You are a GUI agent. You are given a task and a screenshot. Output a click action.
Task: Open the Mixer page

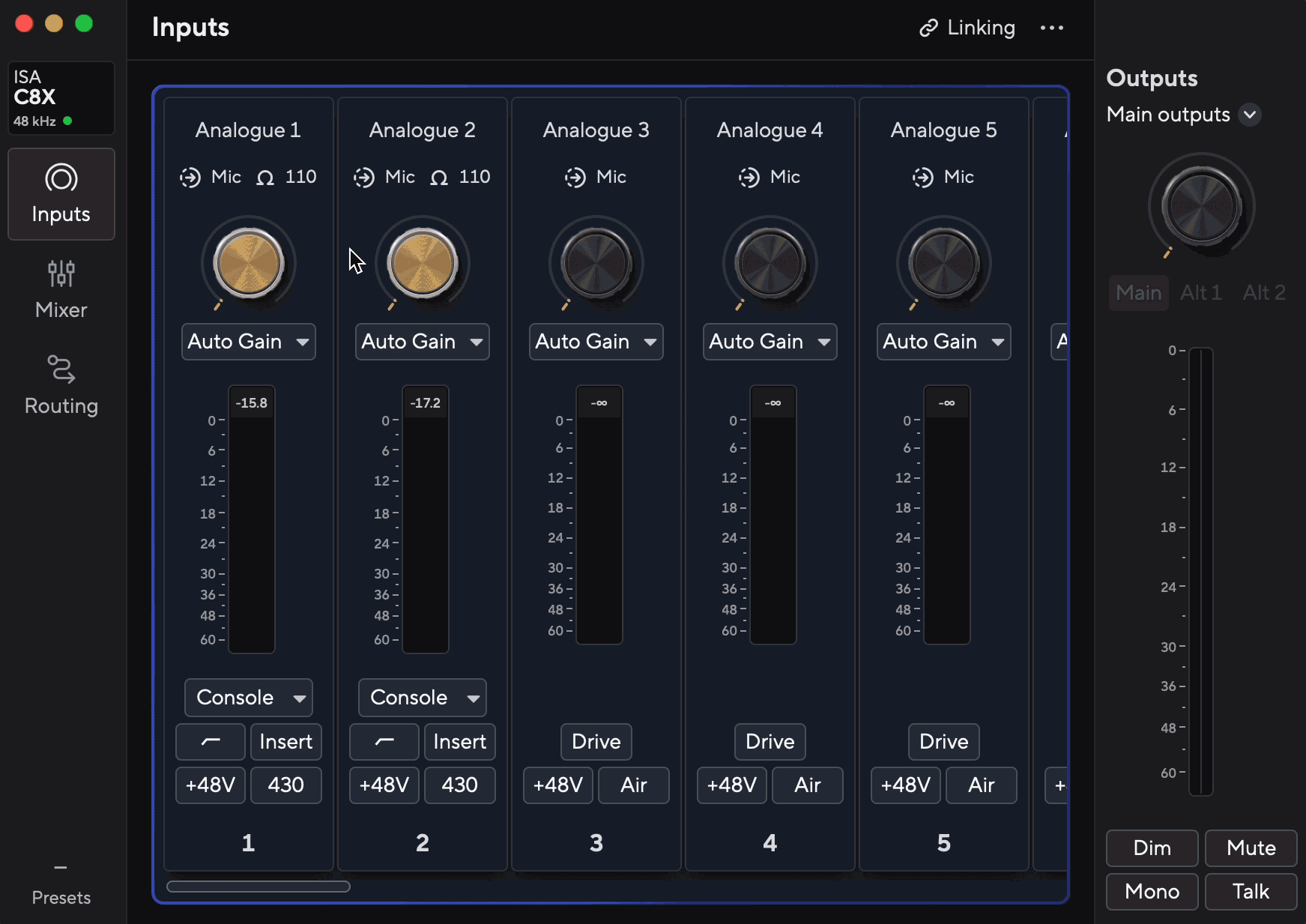(61, 290)
